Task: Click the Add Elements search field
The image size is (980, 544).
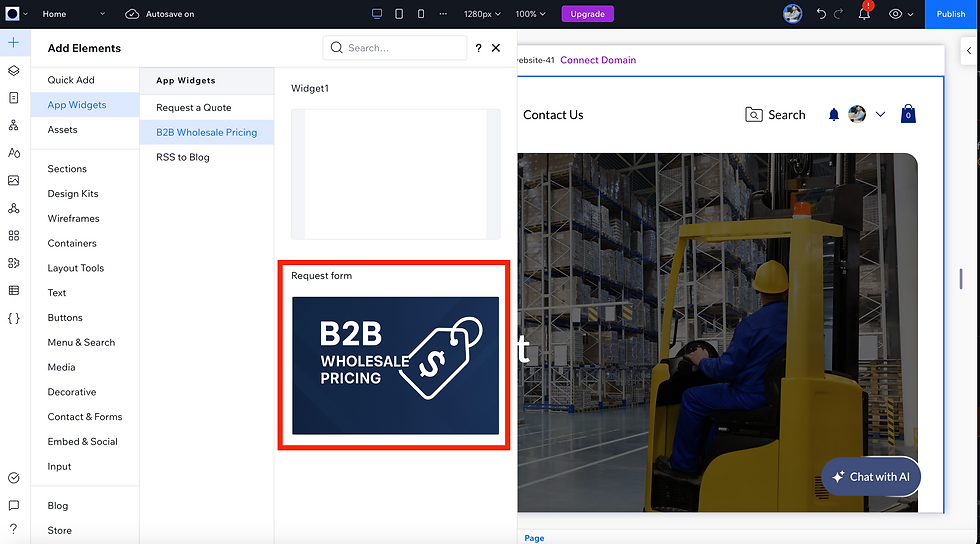Action: [395, 48]
